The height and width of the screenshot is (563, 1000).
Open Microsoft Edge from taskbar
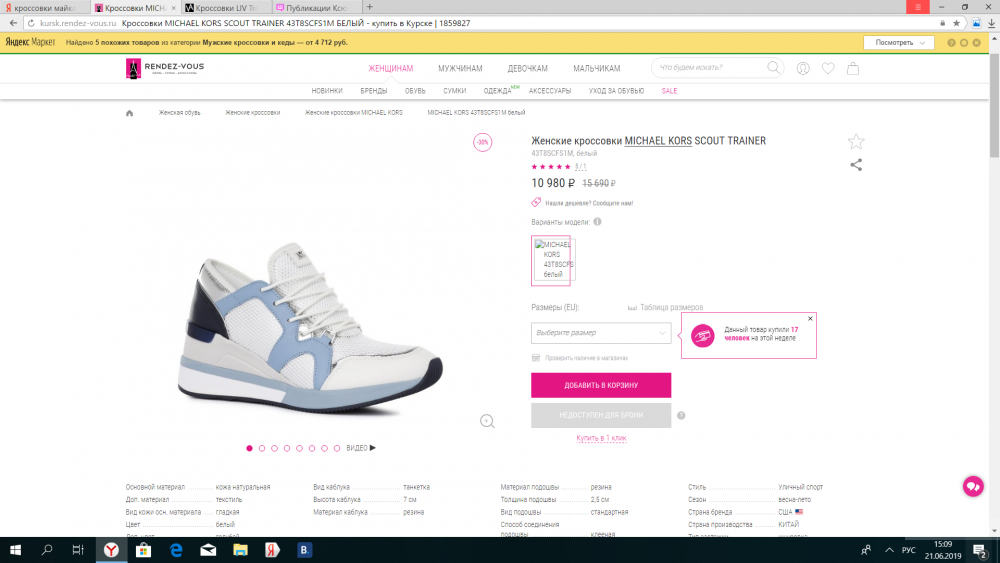coord(176,550)
